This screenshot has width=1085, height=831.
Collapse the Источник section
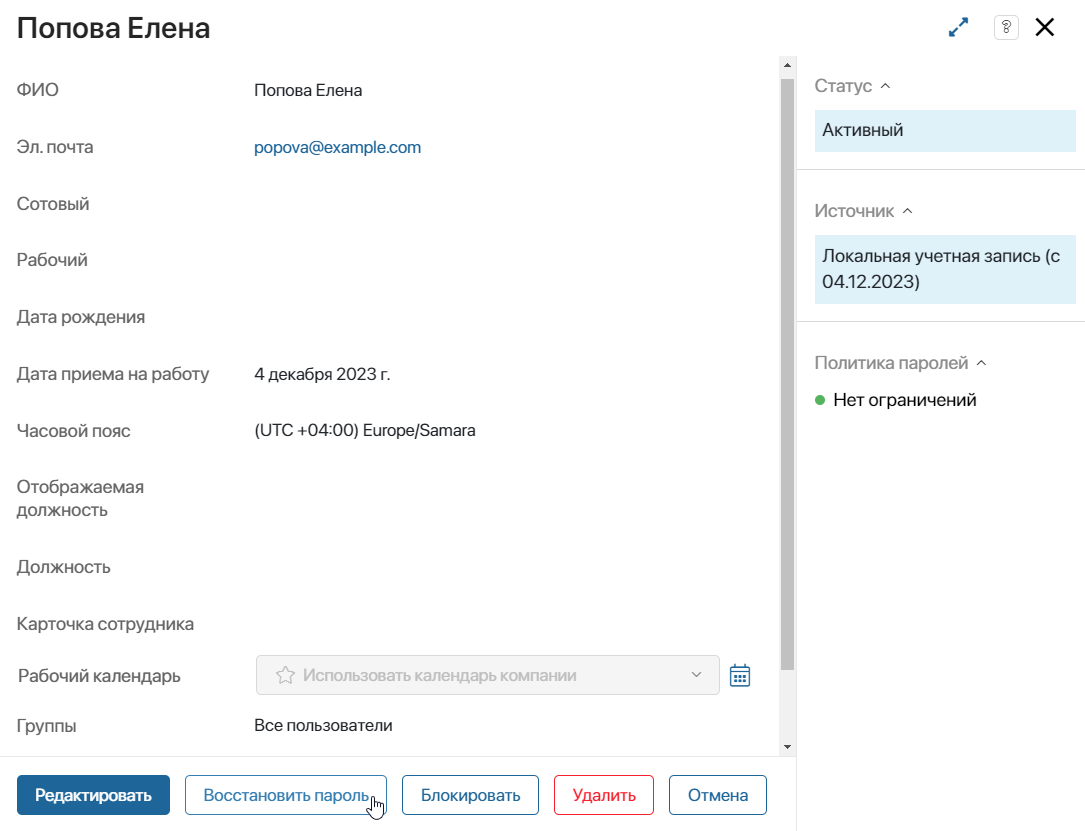coord(908,211)
